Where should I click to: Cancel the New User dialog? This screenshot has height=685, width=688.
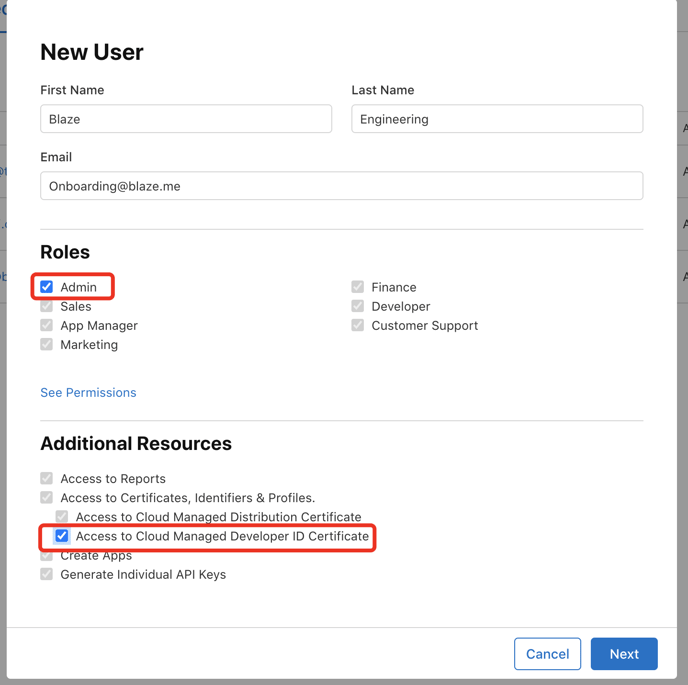[x=547, y=654]
